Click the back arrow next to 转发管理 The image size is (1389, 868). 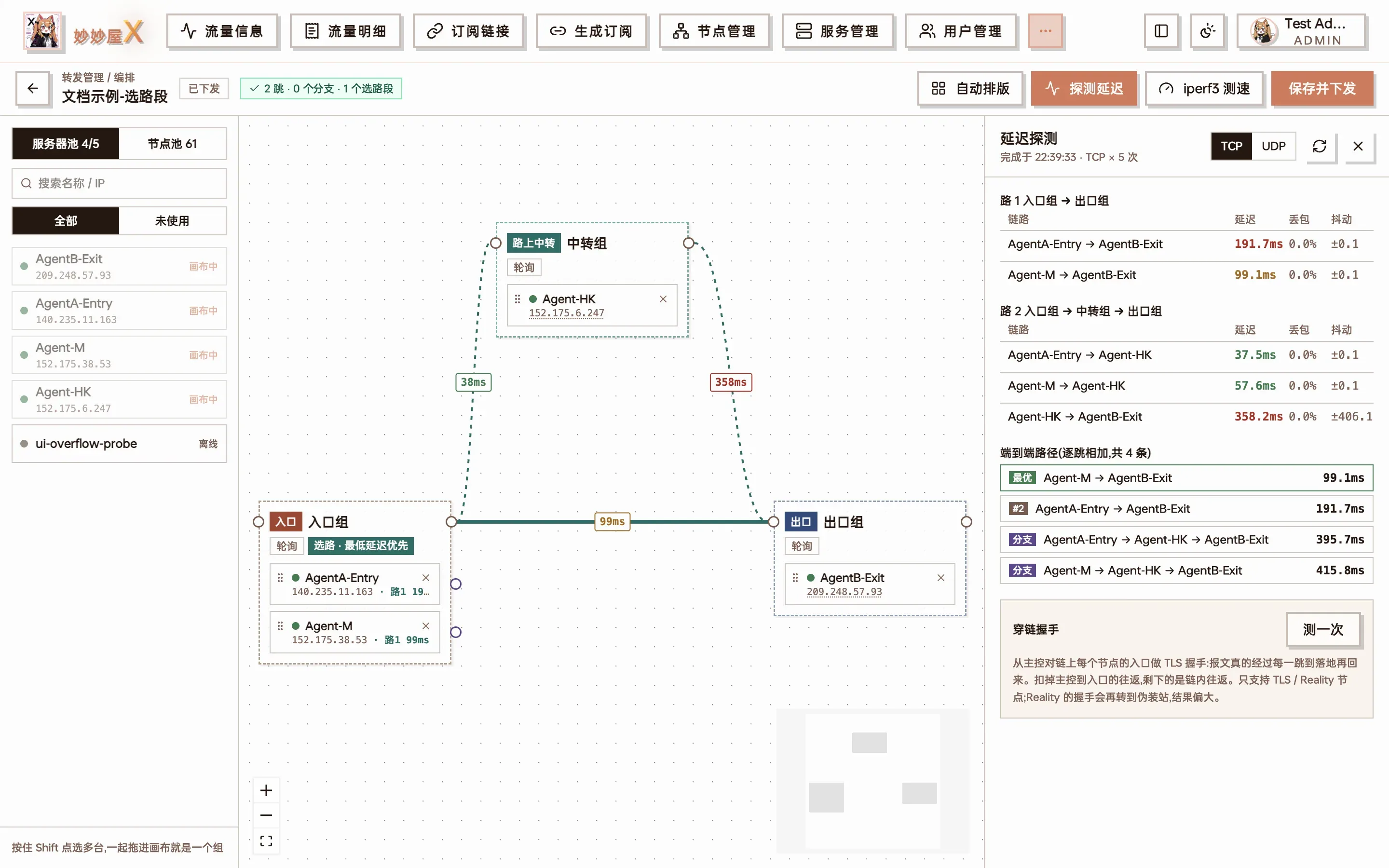33,88
